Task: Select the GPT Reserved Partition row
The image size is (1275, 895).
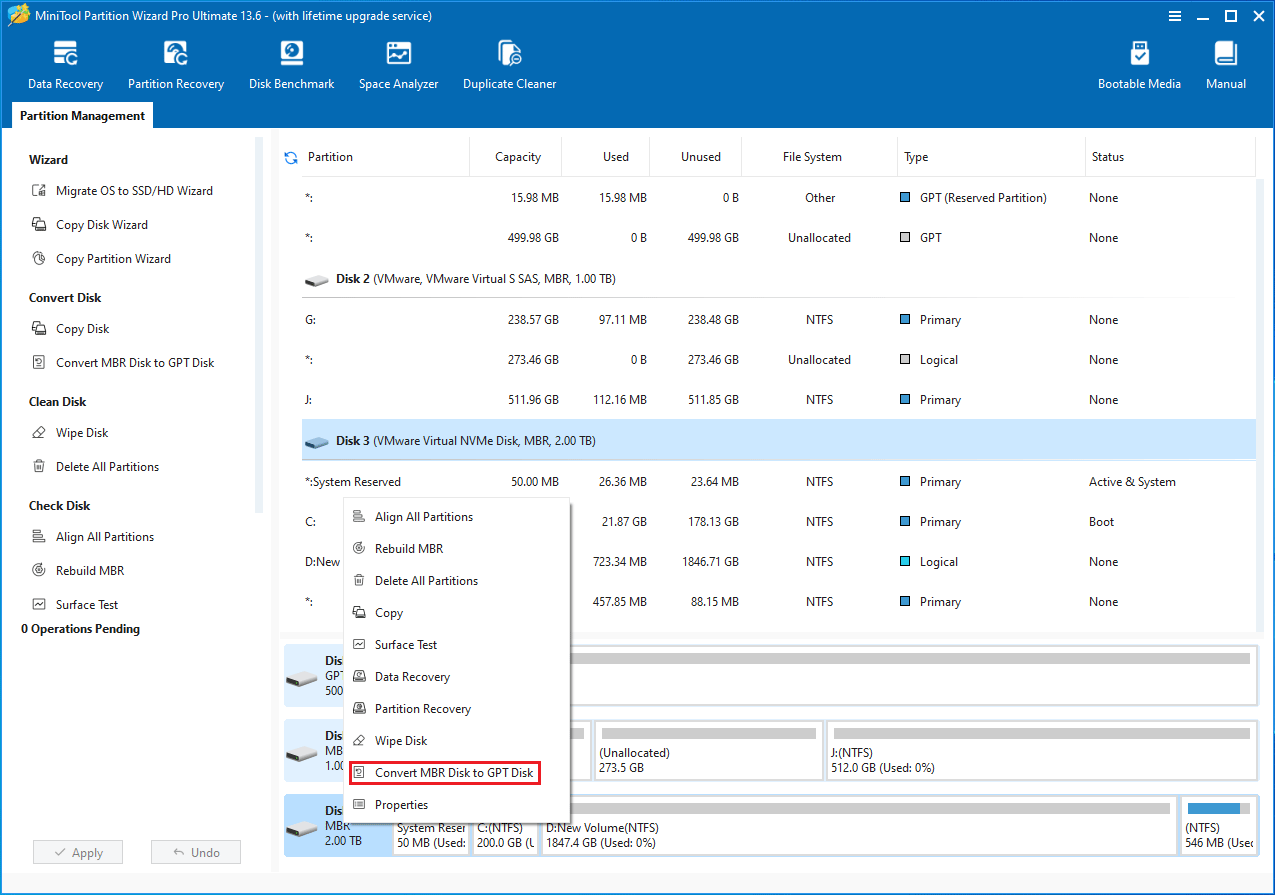Action: coord(778,198)
